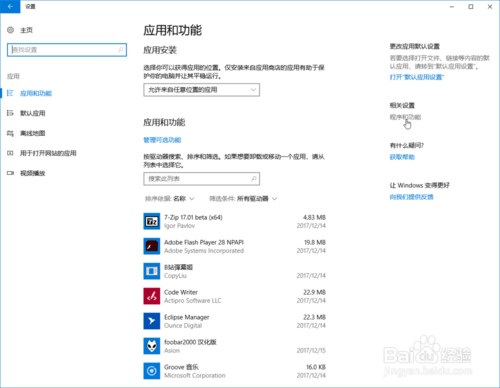Image resolution: width=500 pixels, height=388 pixels.
Task: Click the Groove 音乐 app icon
Action: pos(152,371)
